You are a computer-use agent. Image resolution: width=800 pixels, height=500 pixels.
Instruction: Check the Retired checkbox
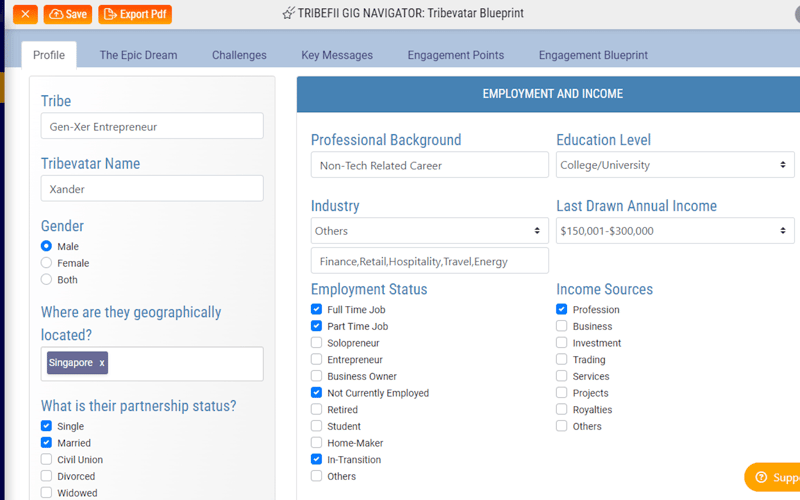coord(316,409)
